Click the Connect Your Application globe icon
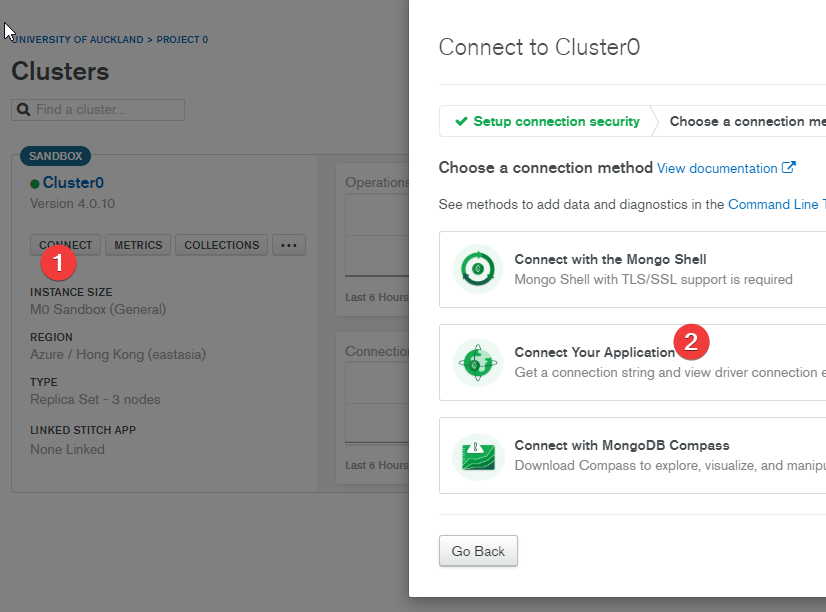 (x=478, y=362)
